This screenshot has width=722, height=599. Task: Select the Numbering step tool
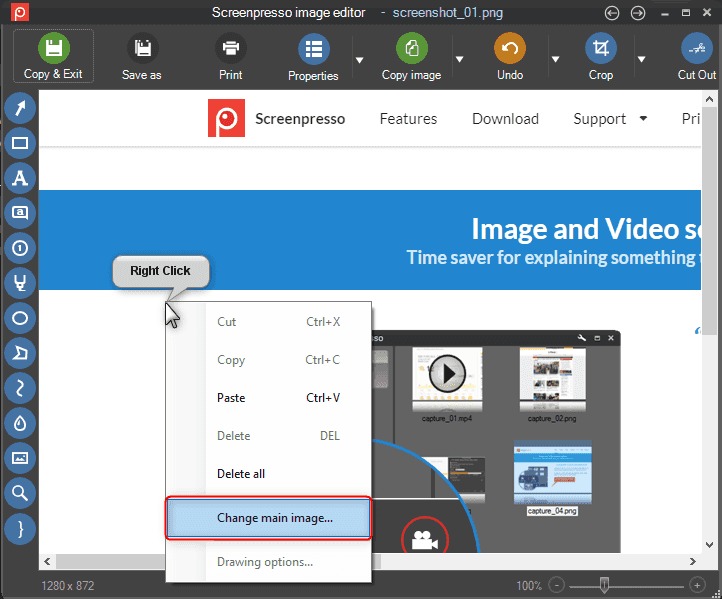20,248
